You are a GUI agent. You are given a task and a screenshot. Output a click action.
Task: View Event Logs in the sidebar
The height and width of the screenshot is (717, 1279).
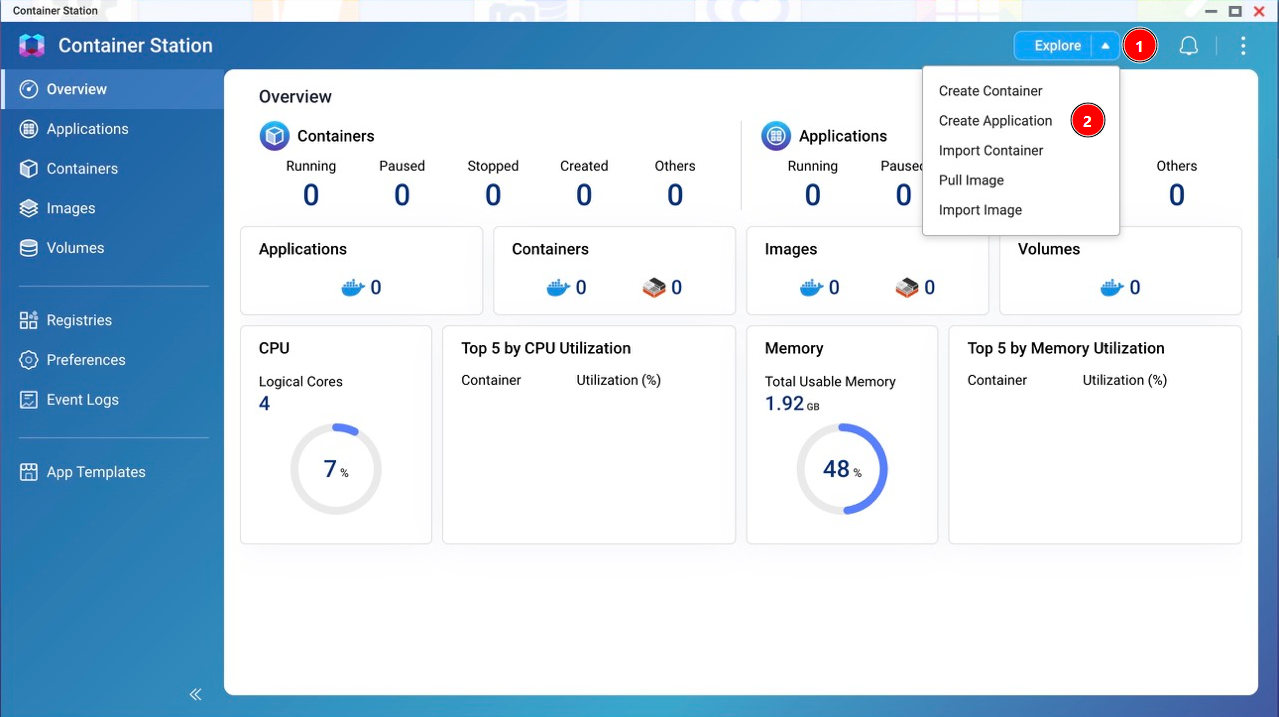pos(82,400)
